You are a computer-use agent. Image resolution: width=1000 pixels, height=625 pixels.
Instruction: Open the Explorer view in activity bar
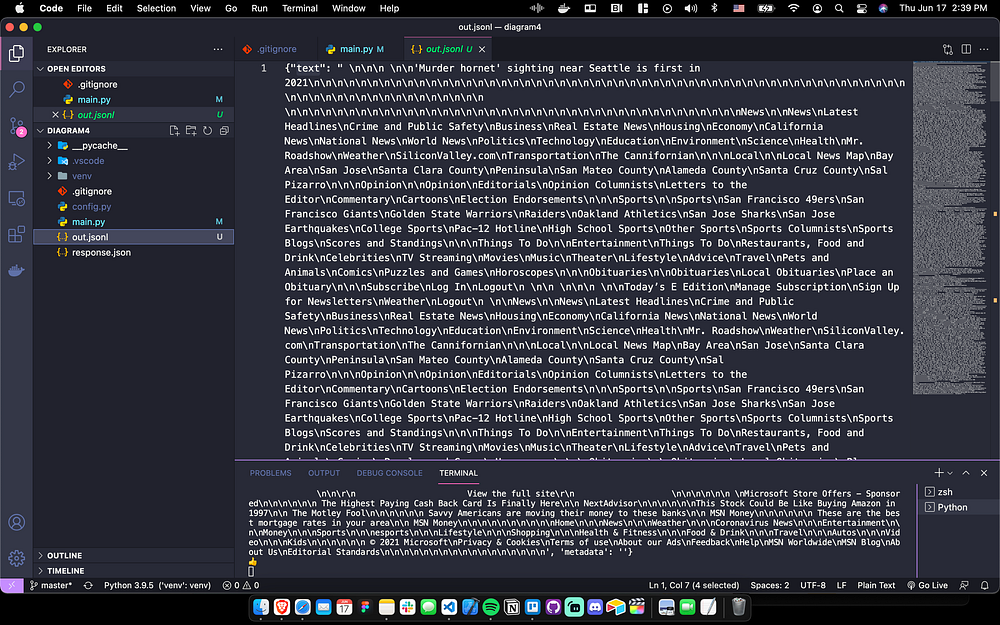pos(17,53)
